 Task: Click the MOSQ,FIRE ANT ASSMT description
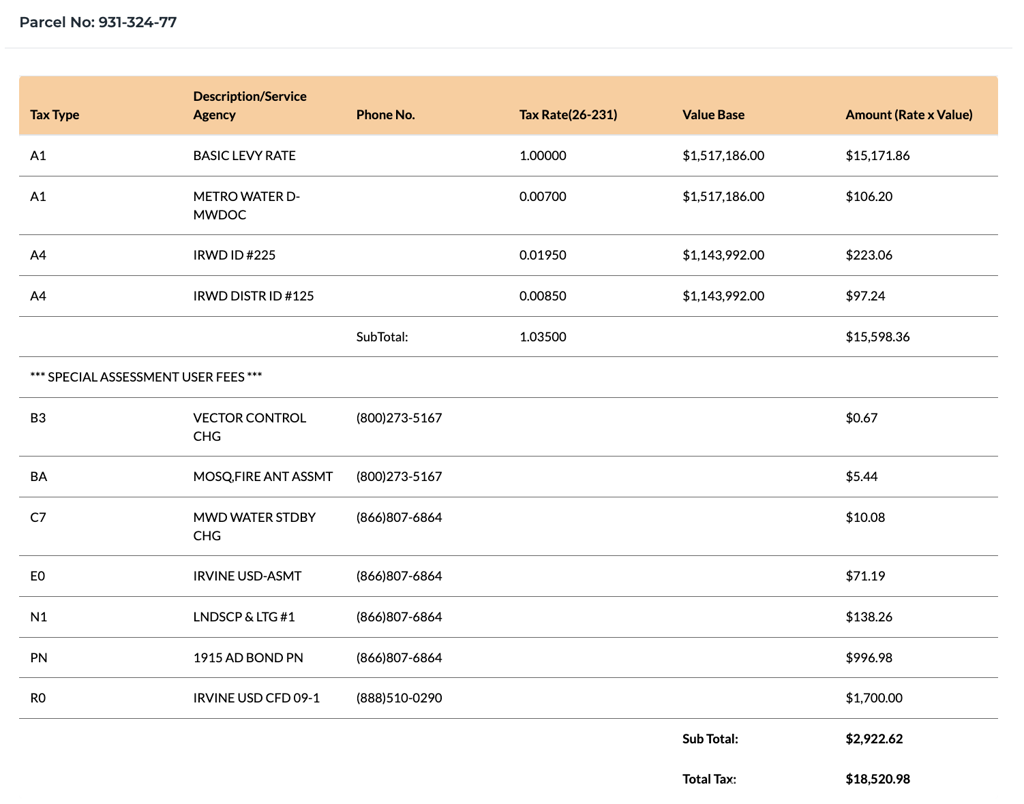click(x=263, y=477)
